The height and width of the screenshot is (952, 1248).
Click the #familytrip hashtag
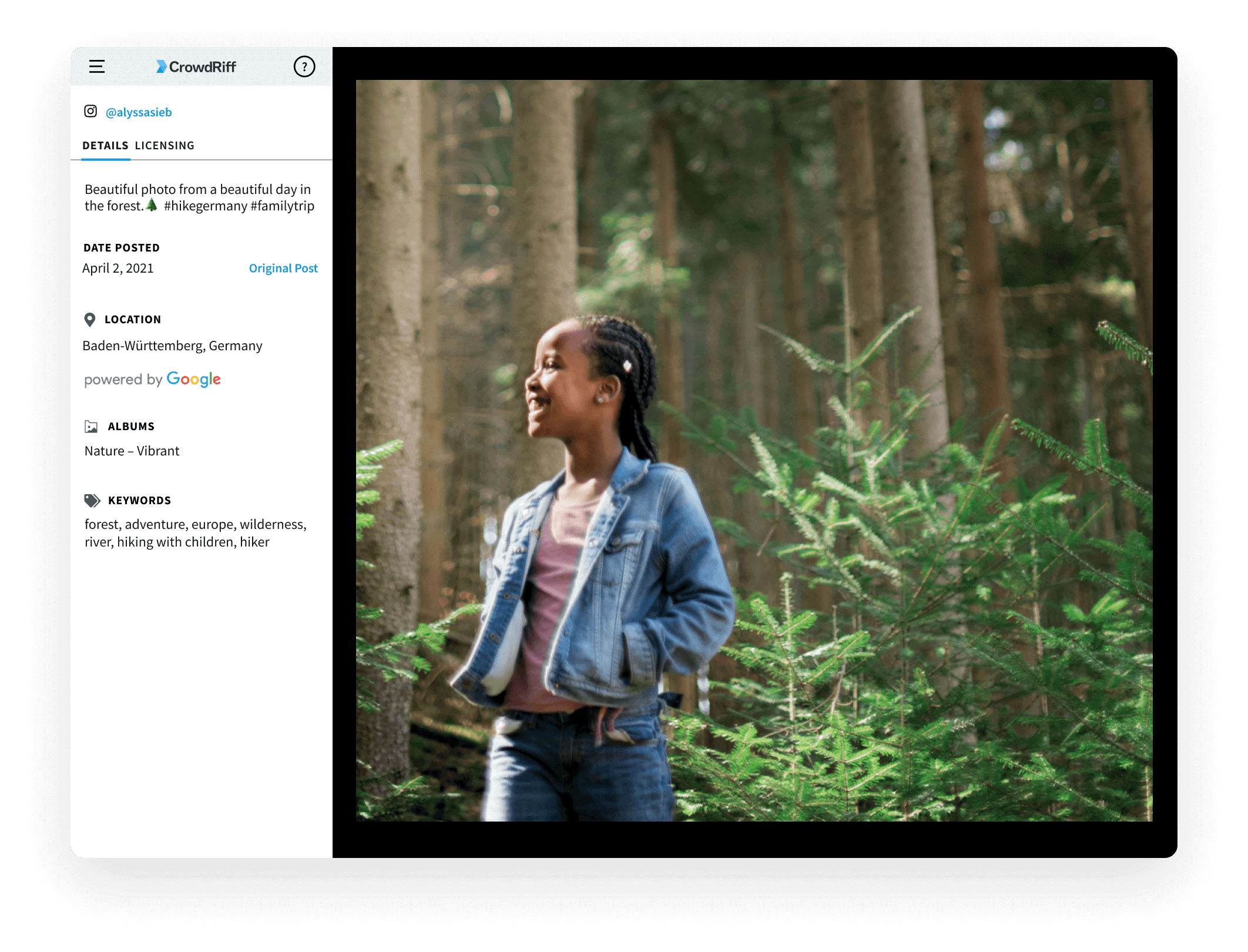click(x=283, y=206)
